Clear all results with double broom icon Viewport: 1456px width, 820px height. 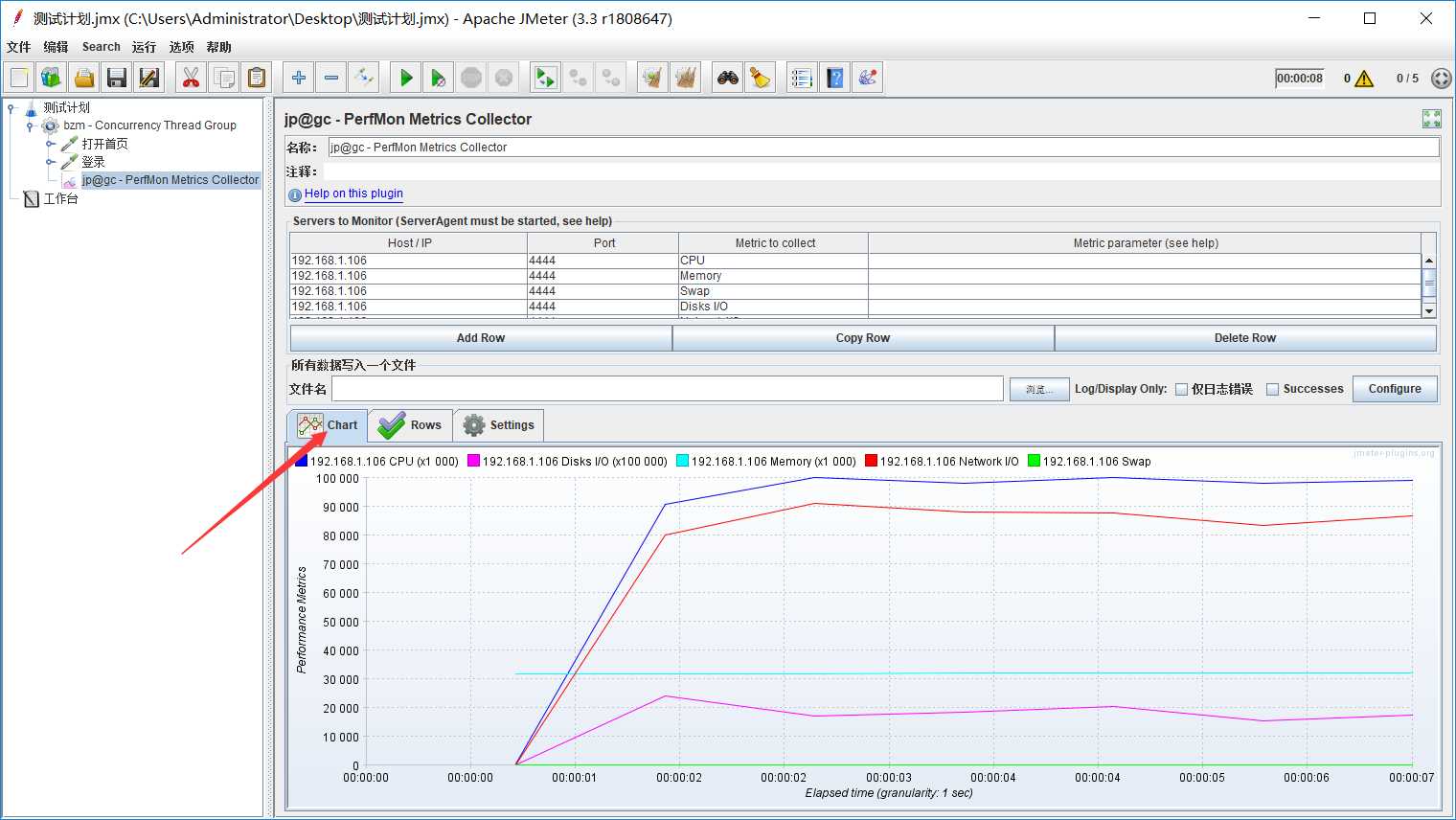[686, 78]
